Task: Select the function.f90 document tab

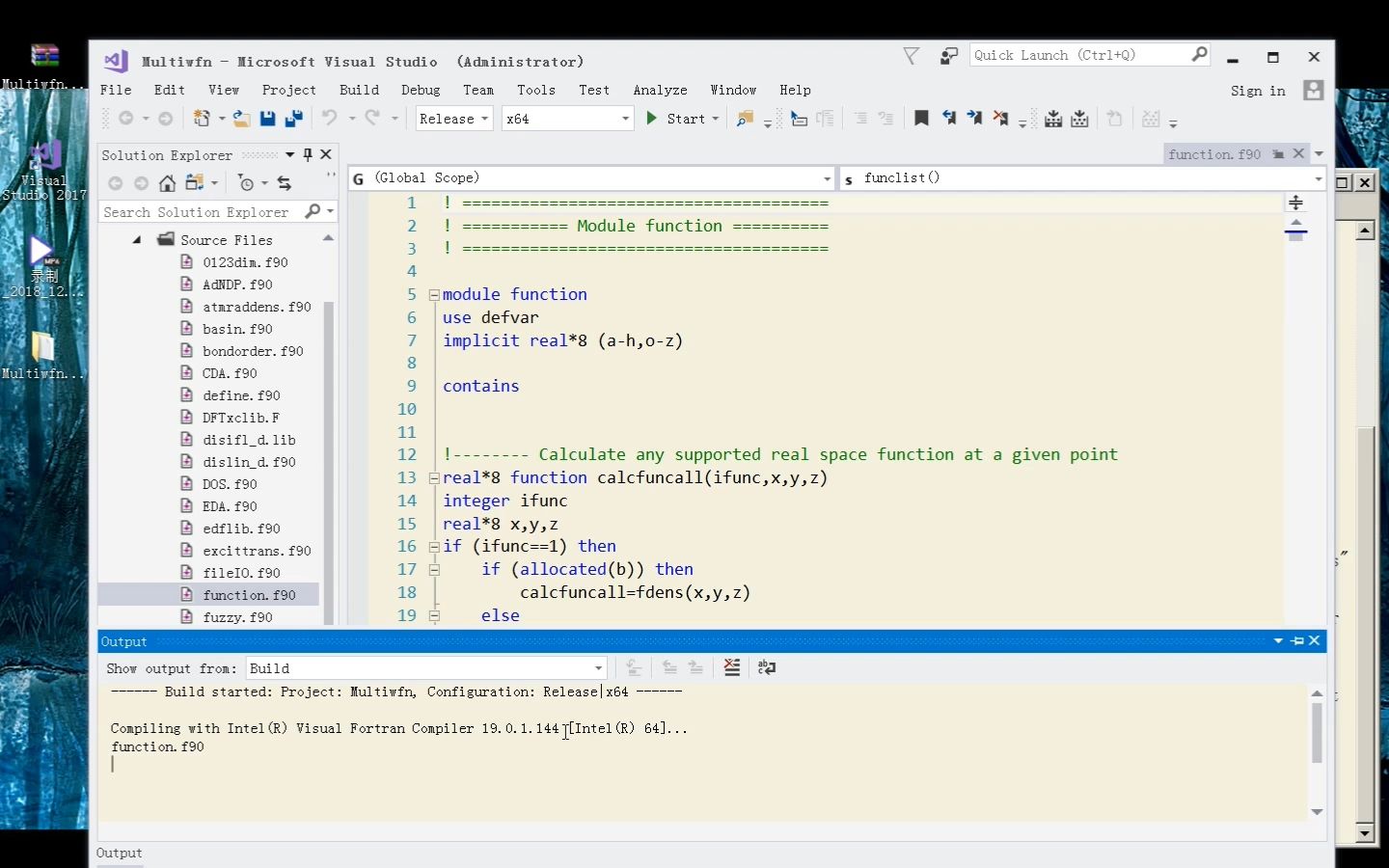Action: click(x=1213, y=154)
